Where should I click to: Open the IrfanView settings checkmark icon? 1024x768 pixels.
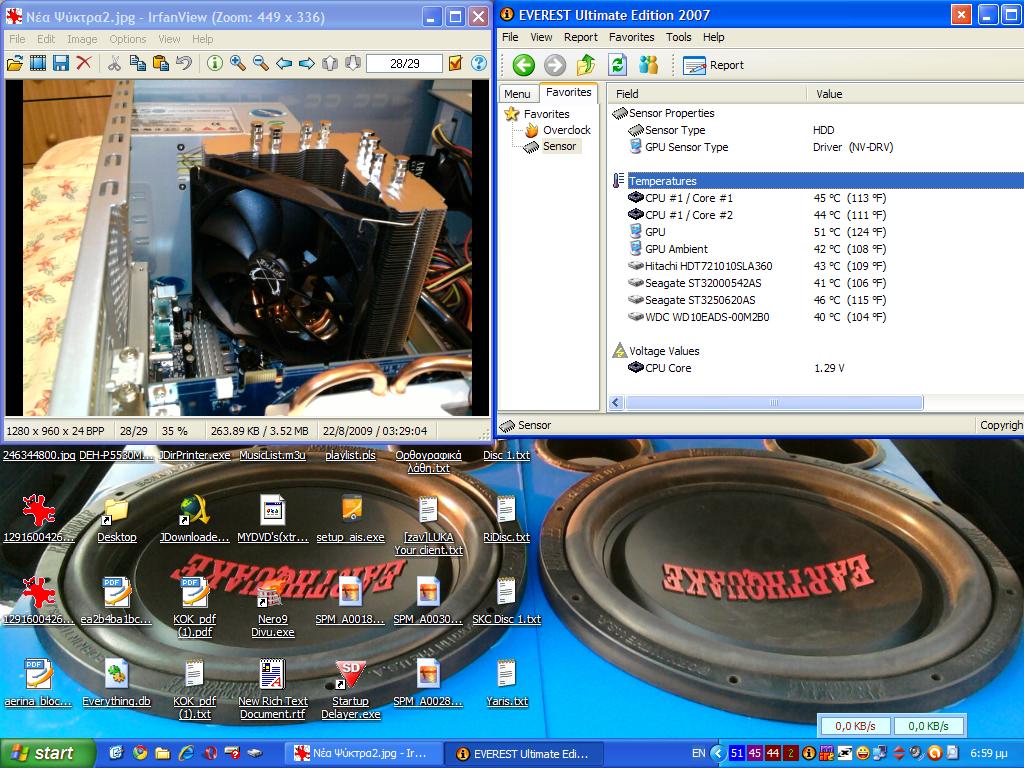point(455,63)
